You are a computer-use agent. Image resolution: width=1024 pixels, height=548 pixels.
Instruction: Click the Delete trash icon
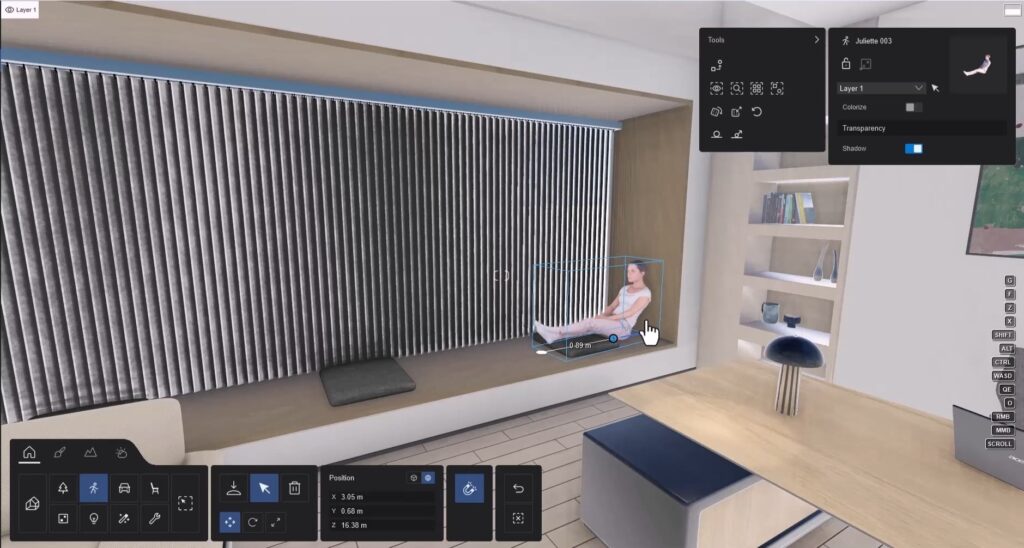coord(295,488)
